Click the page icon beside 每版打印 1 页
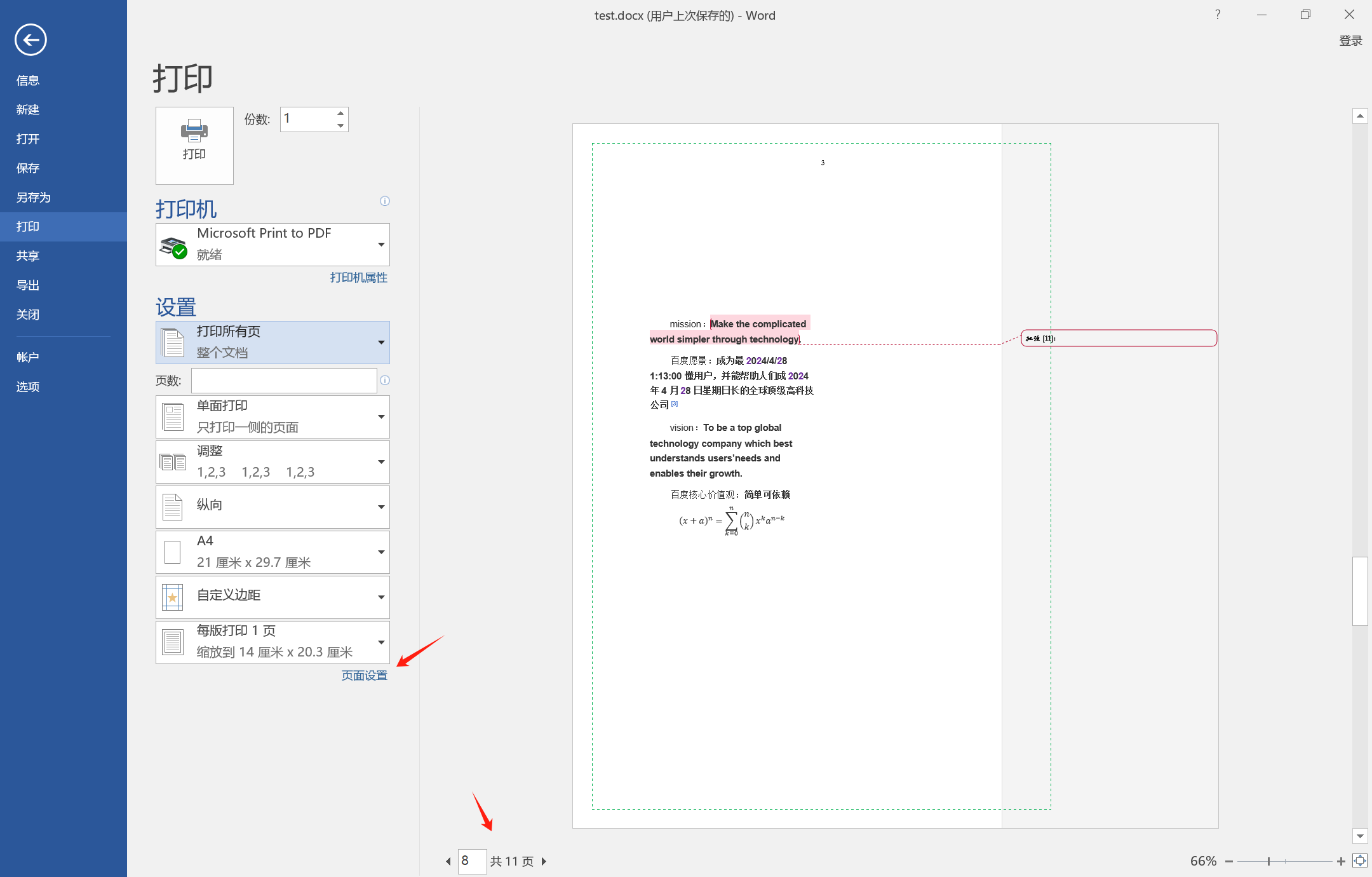 coord(173,642)
